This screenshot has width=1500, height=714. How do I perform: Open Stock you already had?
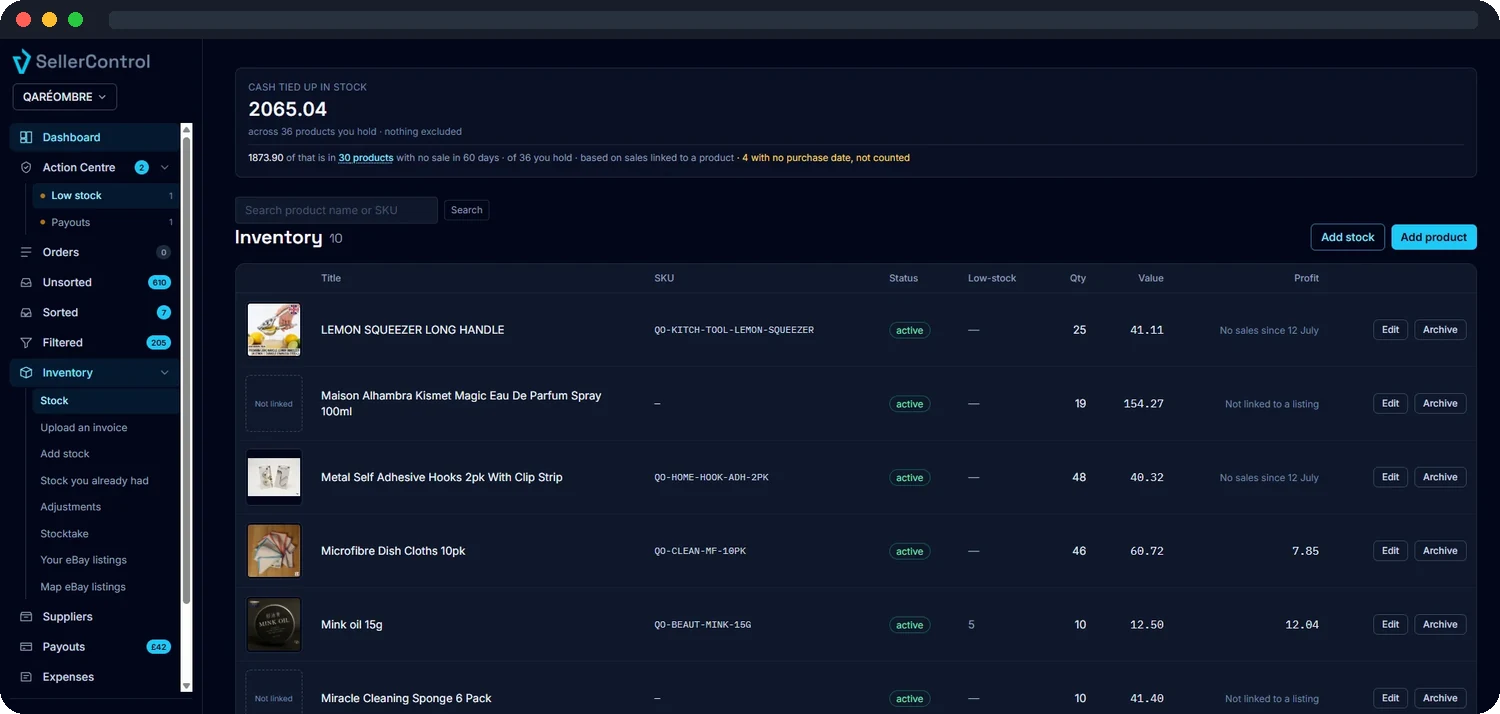click(94, 480)
